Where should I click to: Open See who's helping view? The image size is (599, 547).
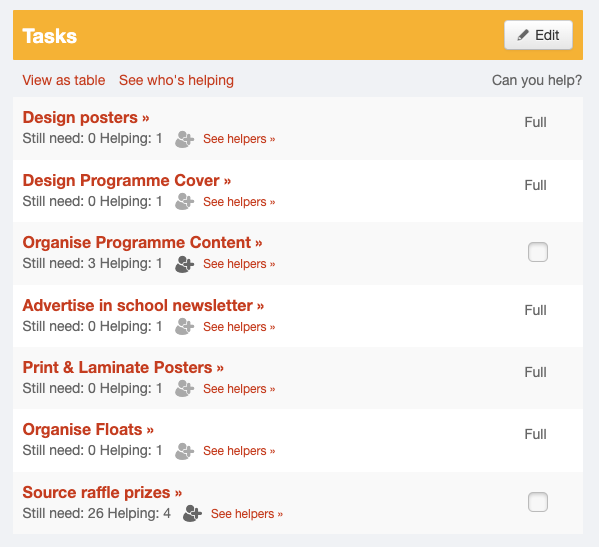pyautogui.click(x=176, y=80)
